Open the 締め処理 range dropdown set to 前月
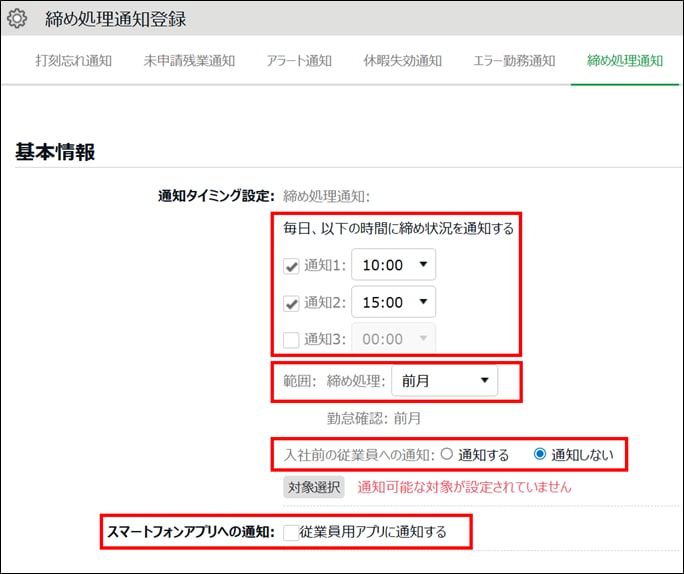This screenshot has height=574, width=684. 444,380
